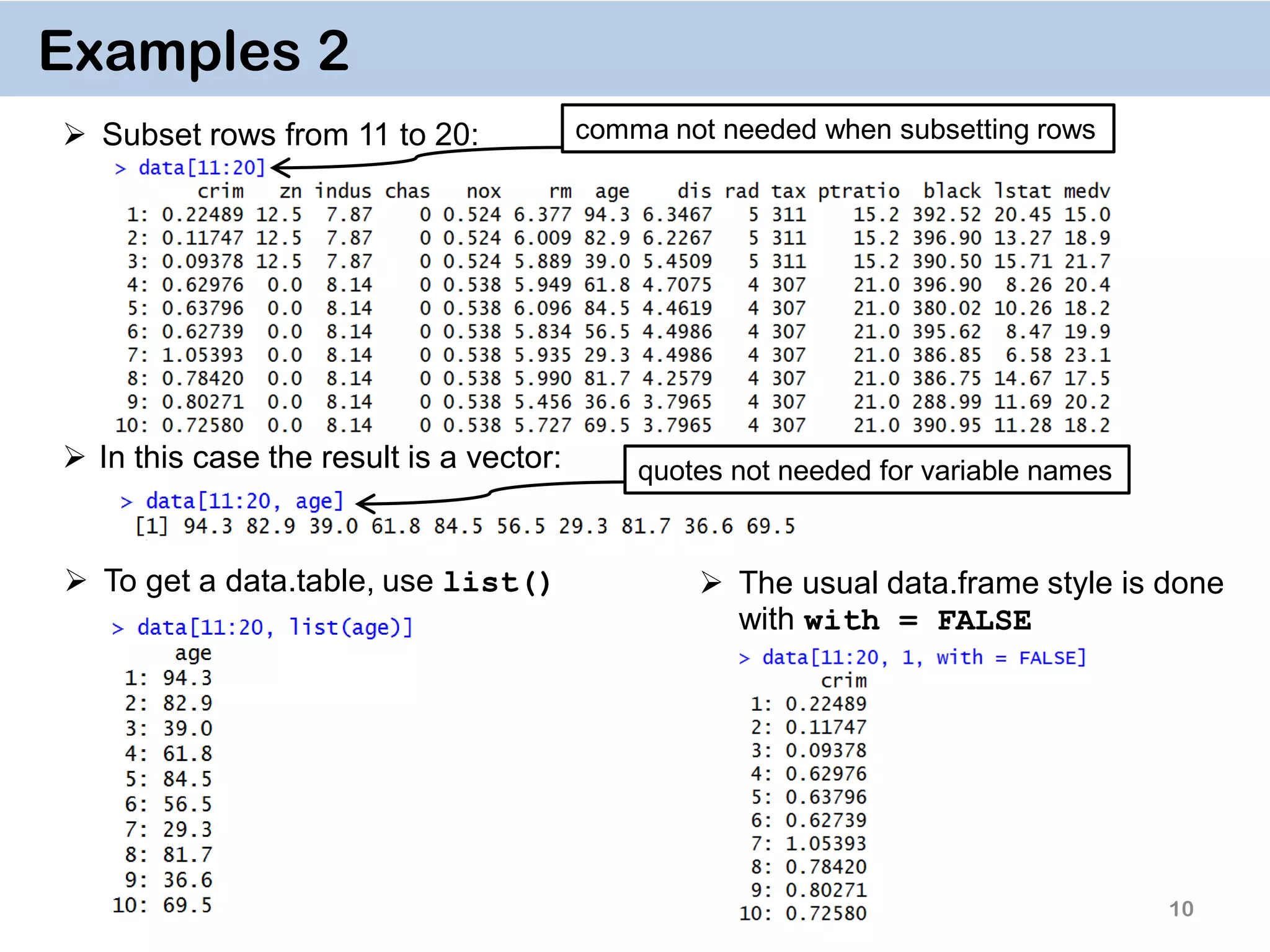Click the 'indus' column header
This screenshot has height=952, width=1270.
pos(343,191)
